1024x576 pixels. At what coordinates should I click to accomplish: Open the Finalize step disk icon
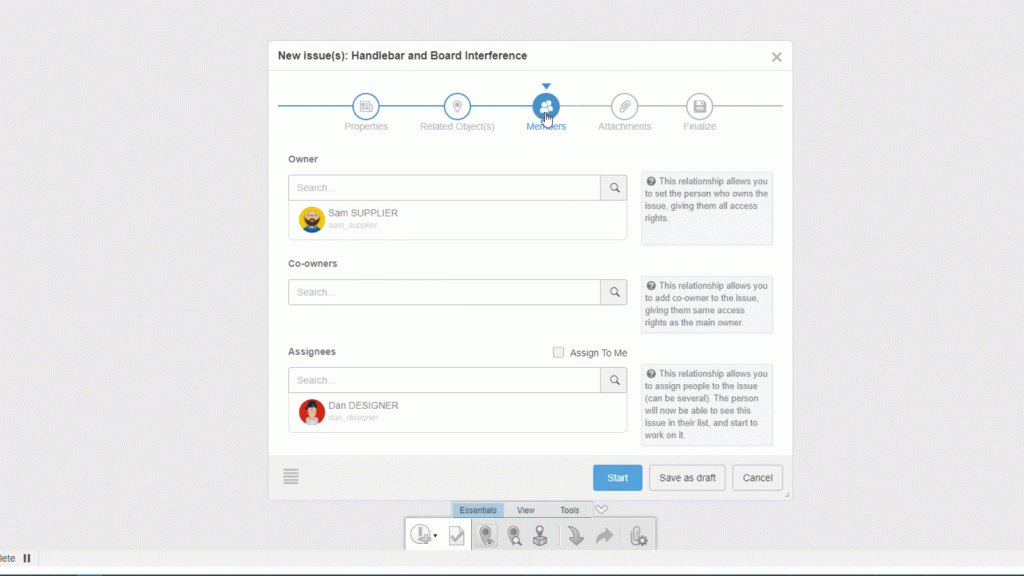(x=699, y=106)
